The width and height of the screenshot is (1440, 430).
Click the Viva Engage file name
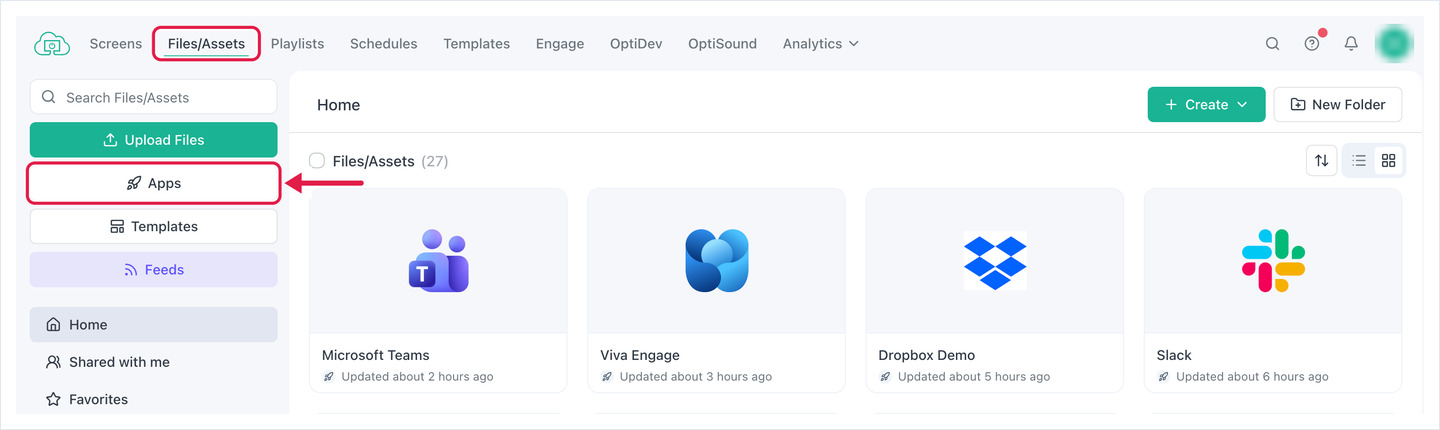point(640,355)
